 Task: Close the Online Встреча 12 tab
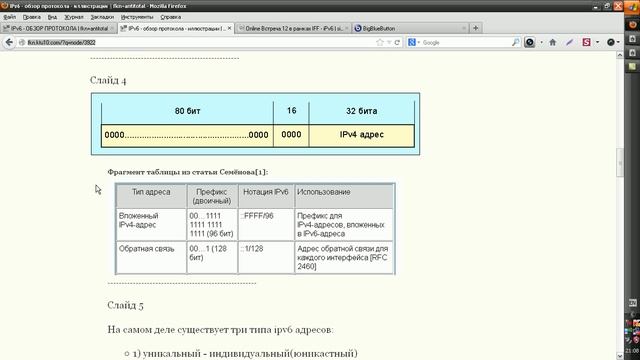347,28
